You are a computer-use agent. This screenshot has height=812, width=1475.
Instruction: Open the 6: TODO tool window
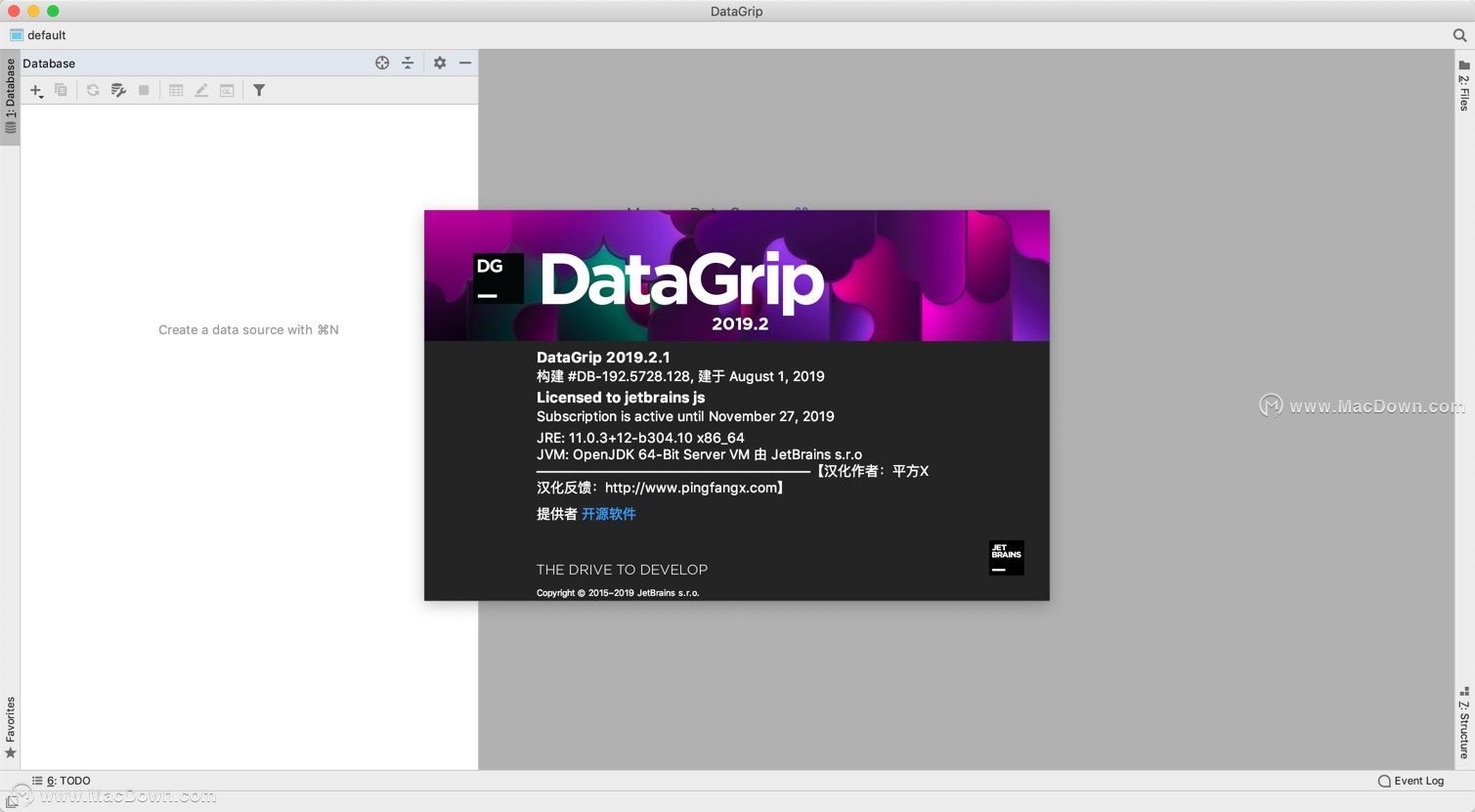pyautogui.click(x=61, y=781)
